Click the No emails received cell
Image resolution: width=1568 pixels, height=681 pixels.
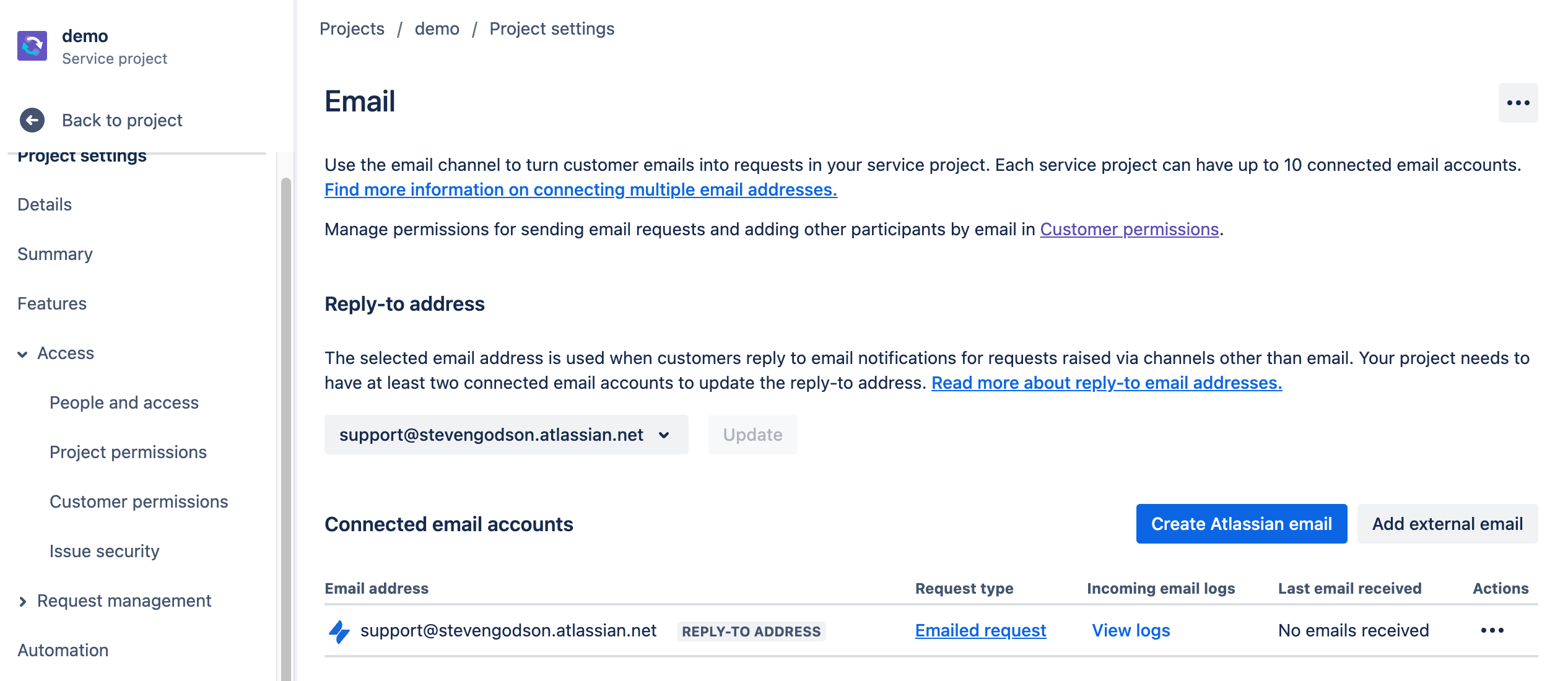(1354, 630)
